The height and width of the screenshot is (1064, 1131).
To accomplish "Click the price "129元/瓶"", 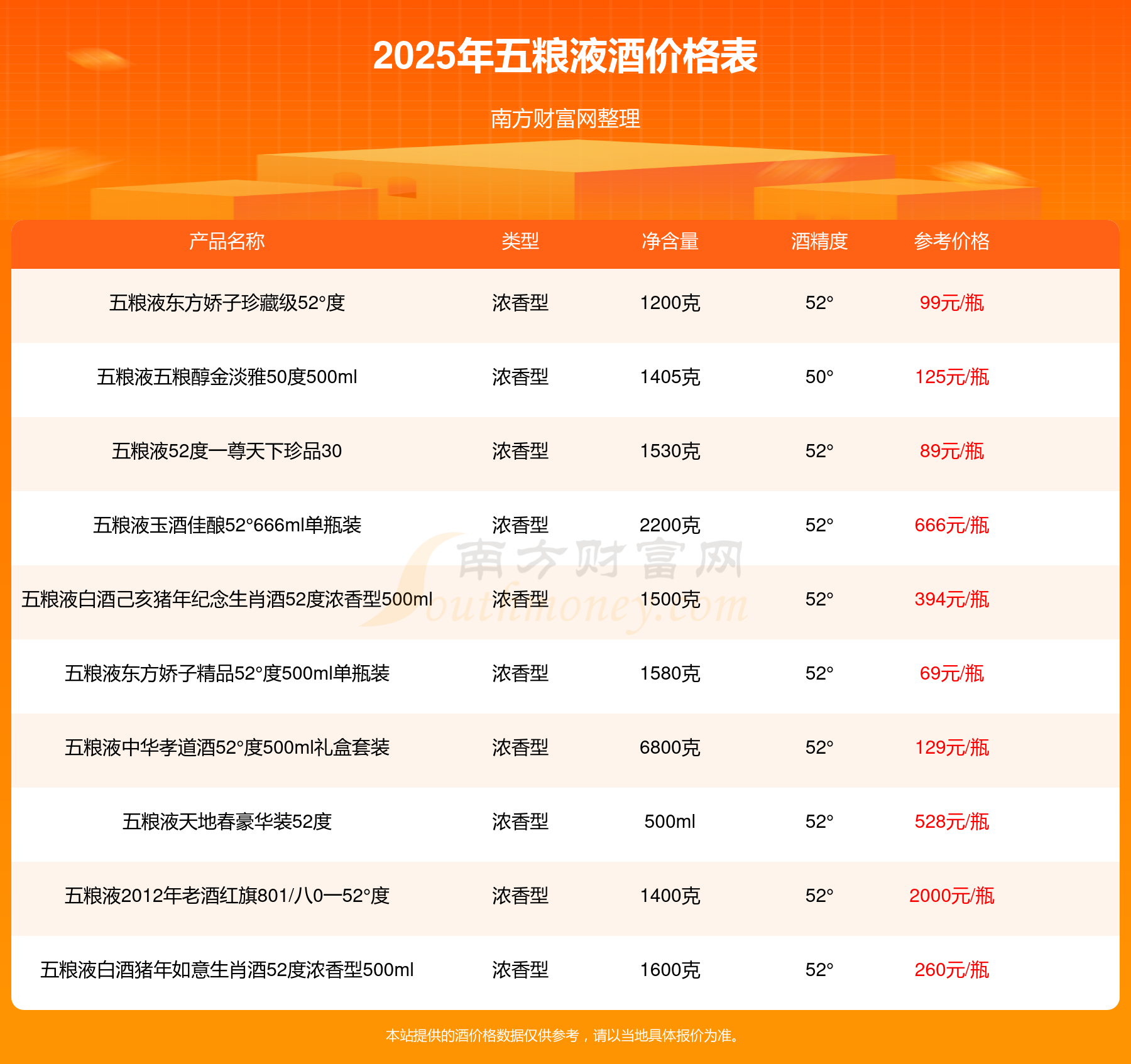I will tap(952, 747).
